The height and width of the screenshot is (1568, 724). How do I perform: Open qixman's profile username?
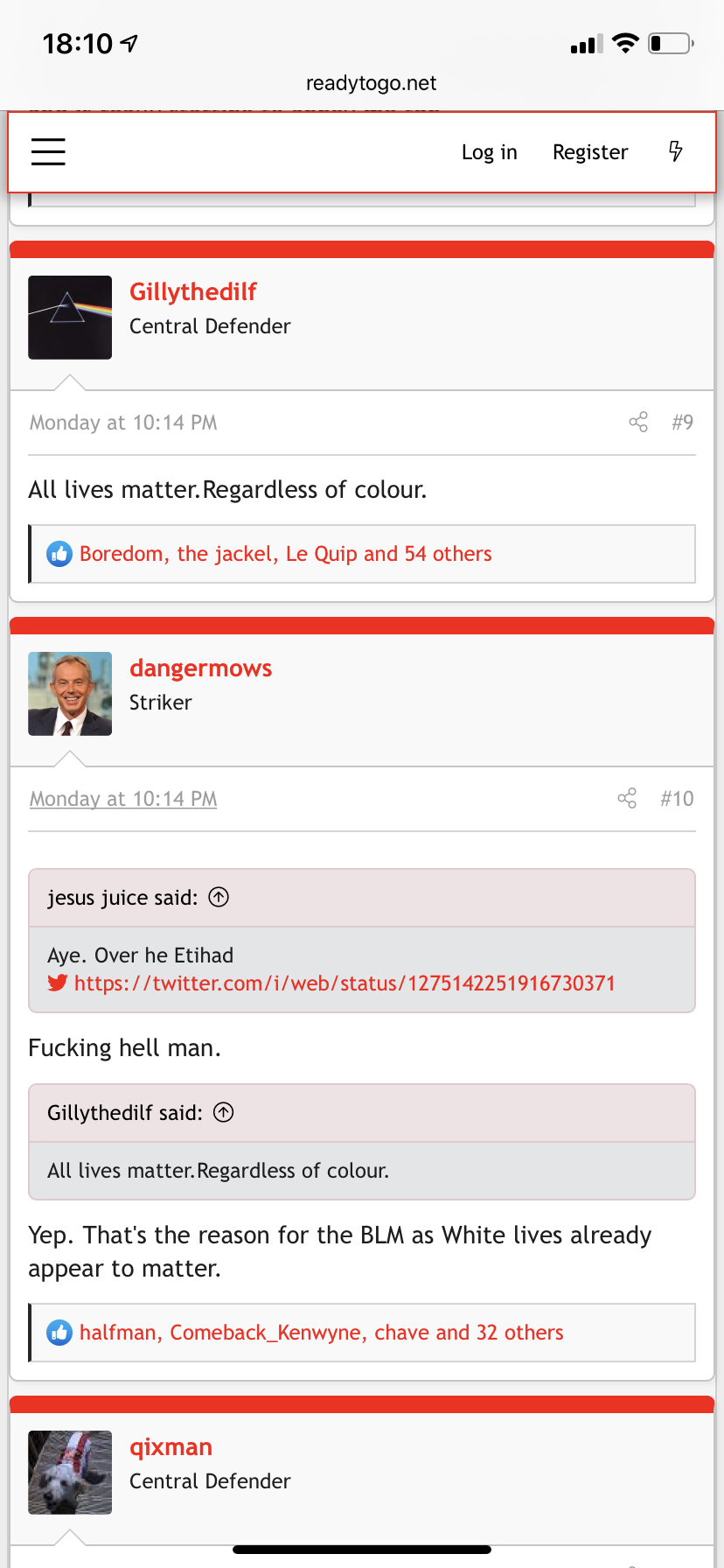coord(171,1447)
